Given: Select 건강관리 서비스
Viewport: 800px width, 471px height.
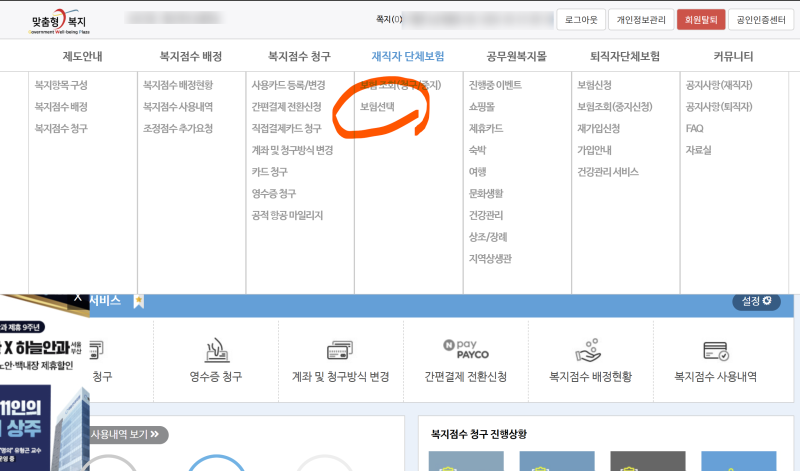Looking at the screenshot, I should (608, 171).
